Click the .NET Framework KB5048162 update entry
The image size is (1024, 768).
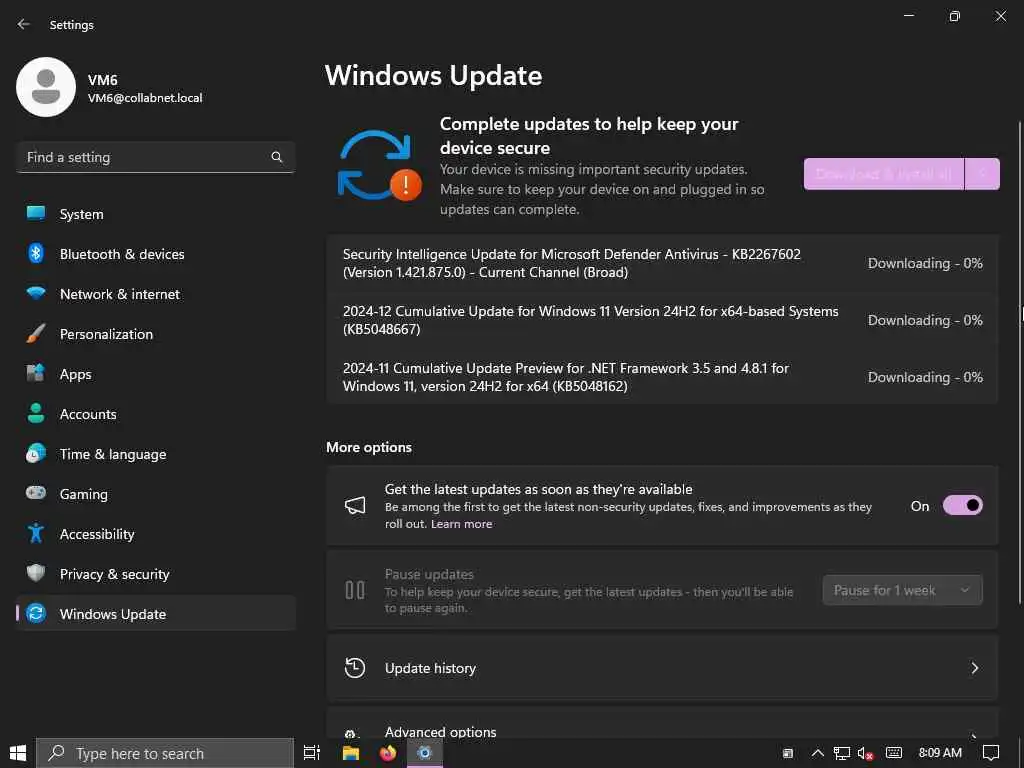(662, 377)
